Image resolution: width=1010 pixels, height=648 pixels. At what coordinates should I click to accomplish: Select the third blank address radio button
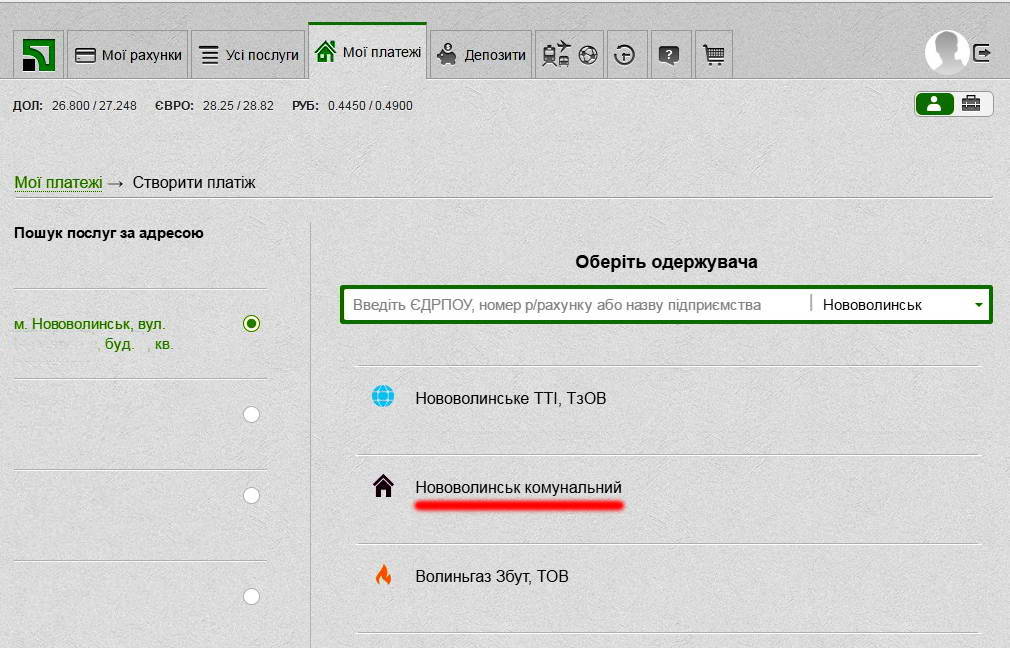coord(251,495)
